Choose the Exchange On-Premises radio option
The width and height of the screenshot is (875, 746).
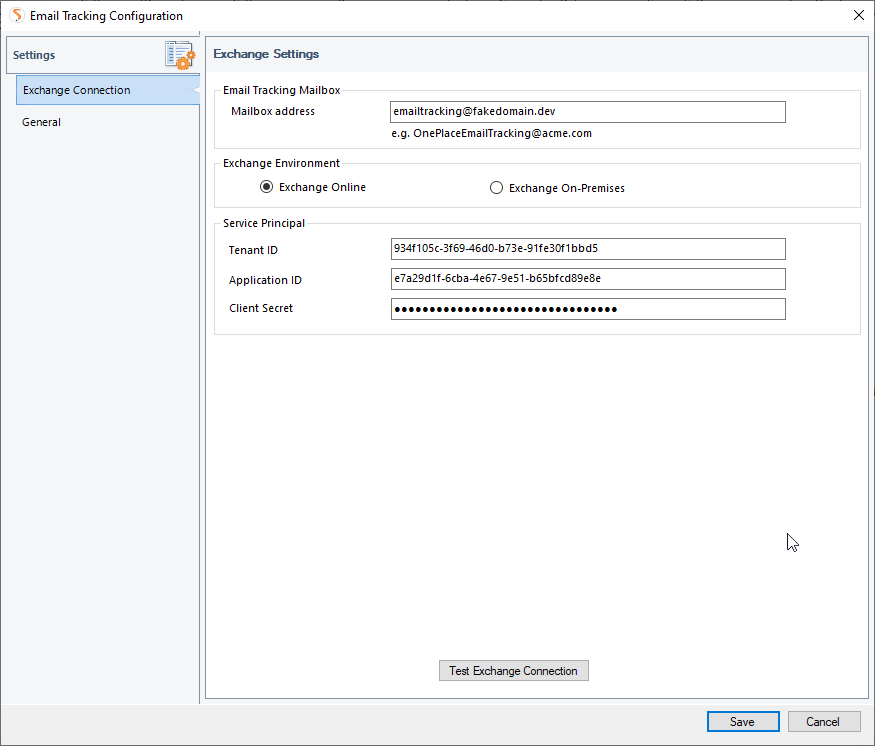pos(497,188)
